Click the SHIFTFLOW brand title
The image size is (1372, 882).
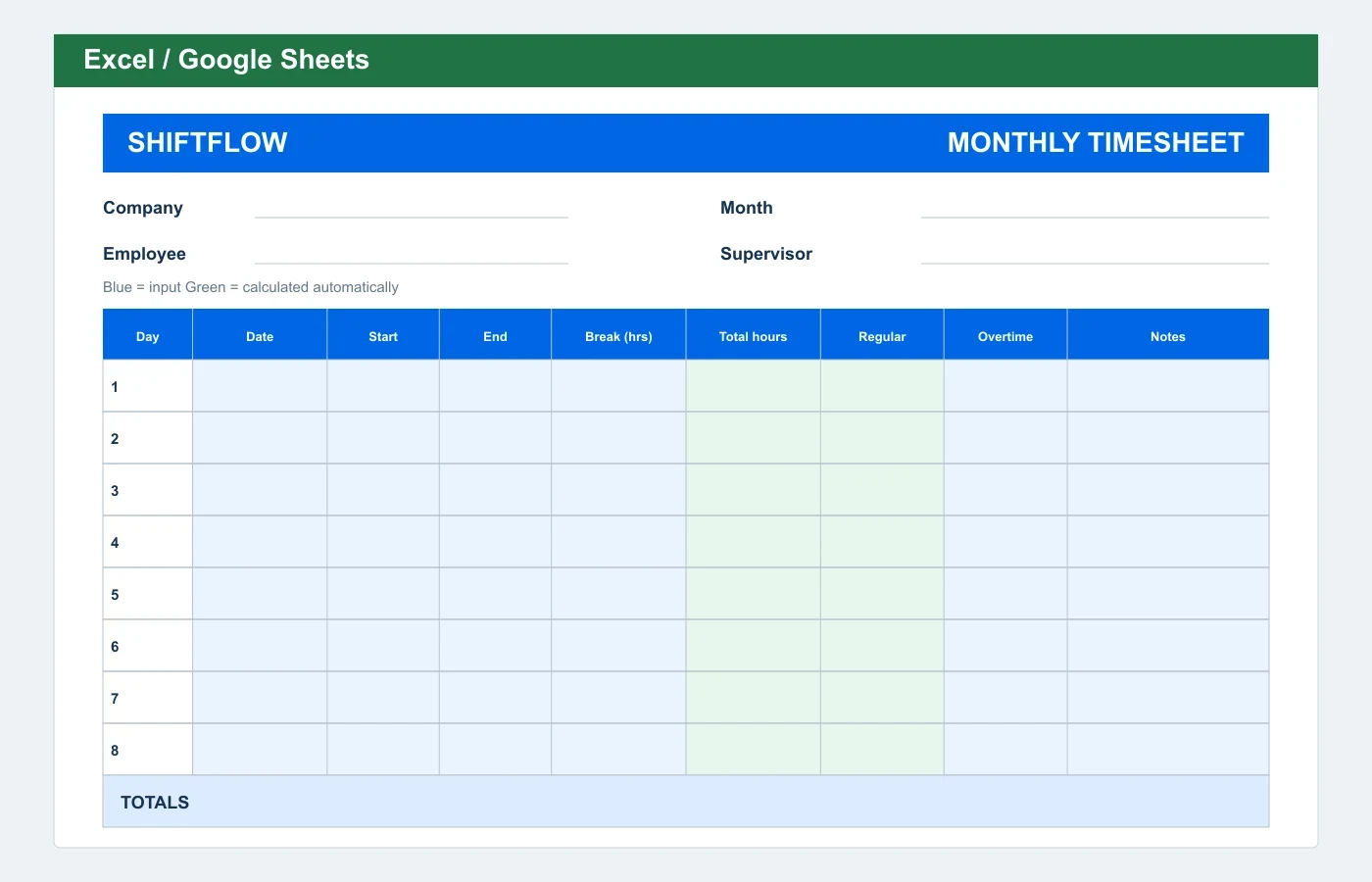pyautogui.click(x=208, y=143)
